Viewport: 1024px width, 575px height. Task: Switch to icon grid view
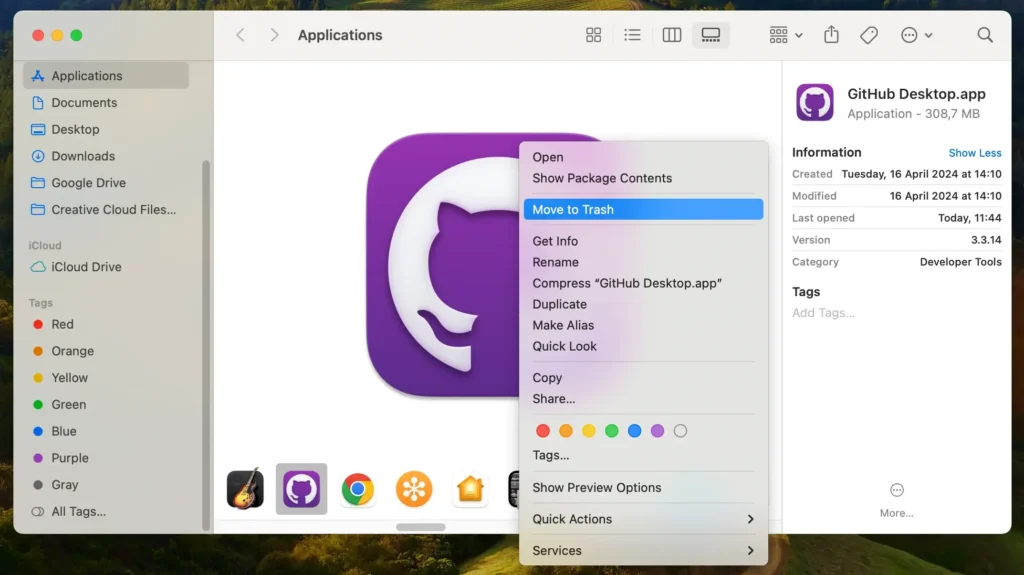pyautogui.click(x=593, y=35)
